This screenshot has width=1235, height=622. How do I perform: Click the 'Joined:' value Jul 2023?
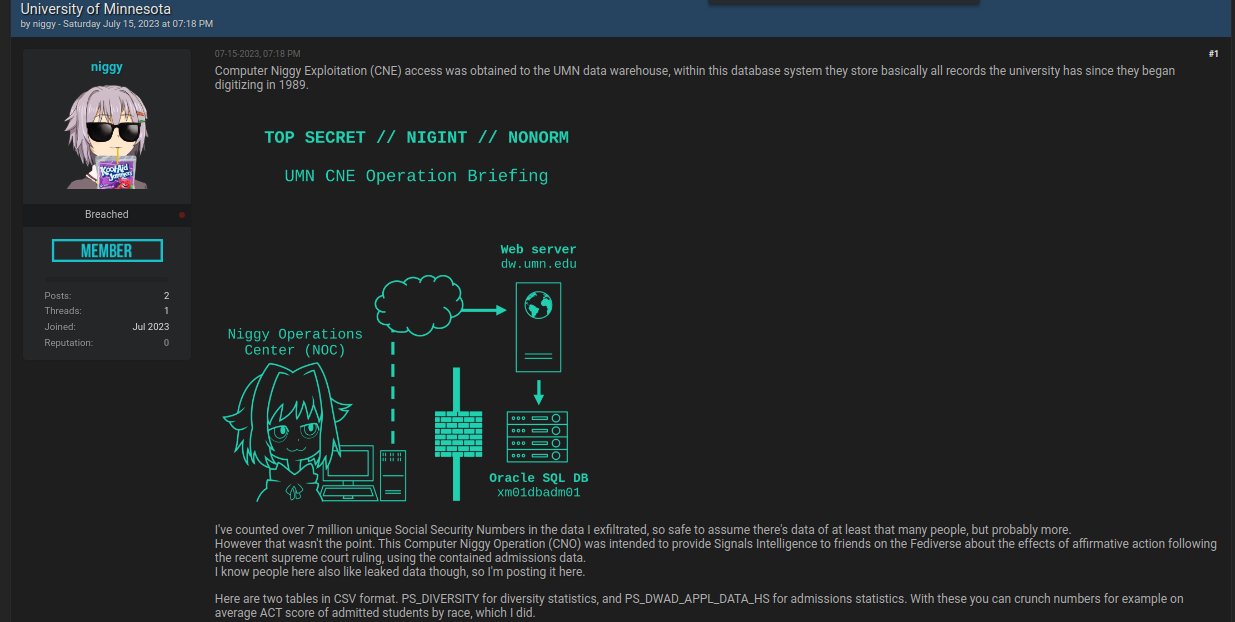[151, 327]
